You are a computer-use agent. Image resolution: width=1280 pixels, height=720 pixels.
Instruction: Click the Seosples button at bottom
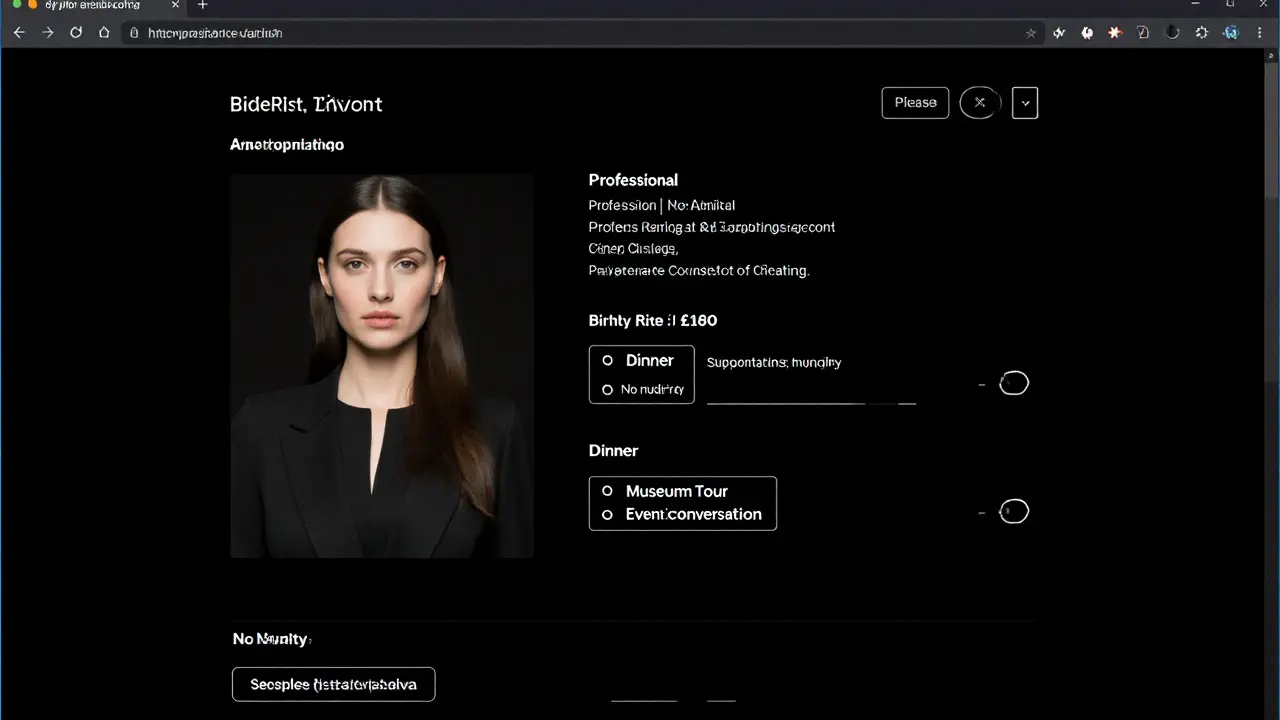click(x=333, y=685)
